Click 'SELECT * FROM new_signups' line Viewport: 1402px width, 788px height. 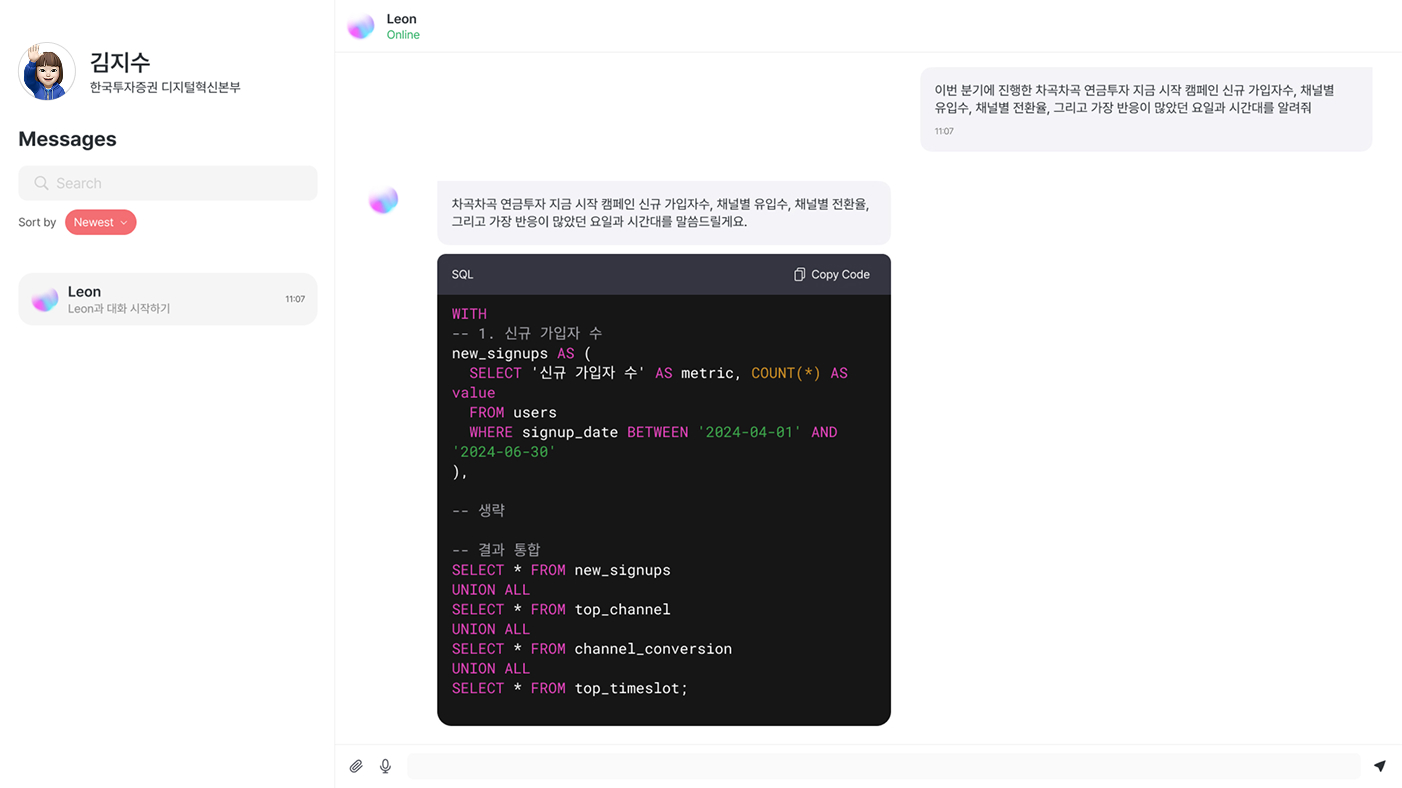pos(561,570)
